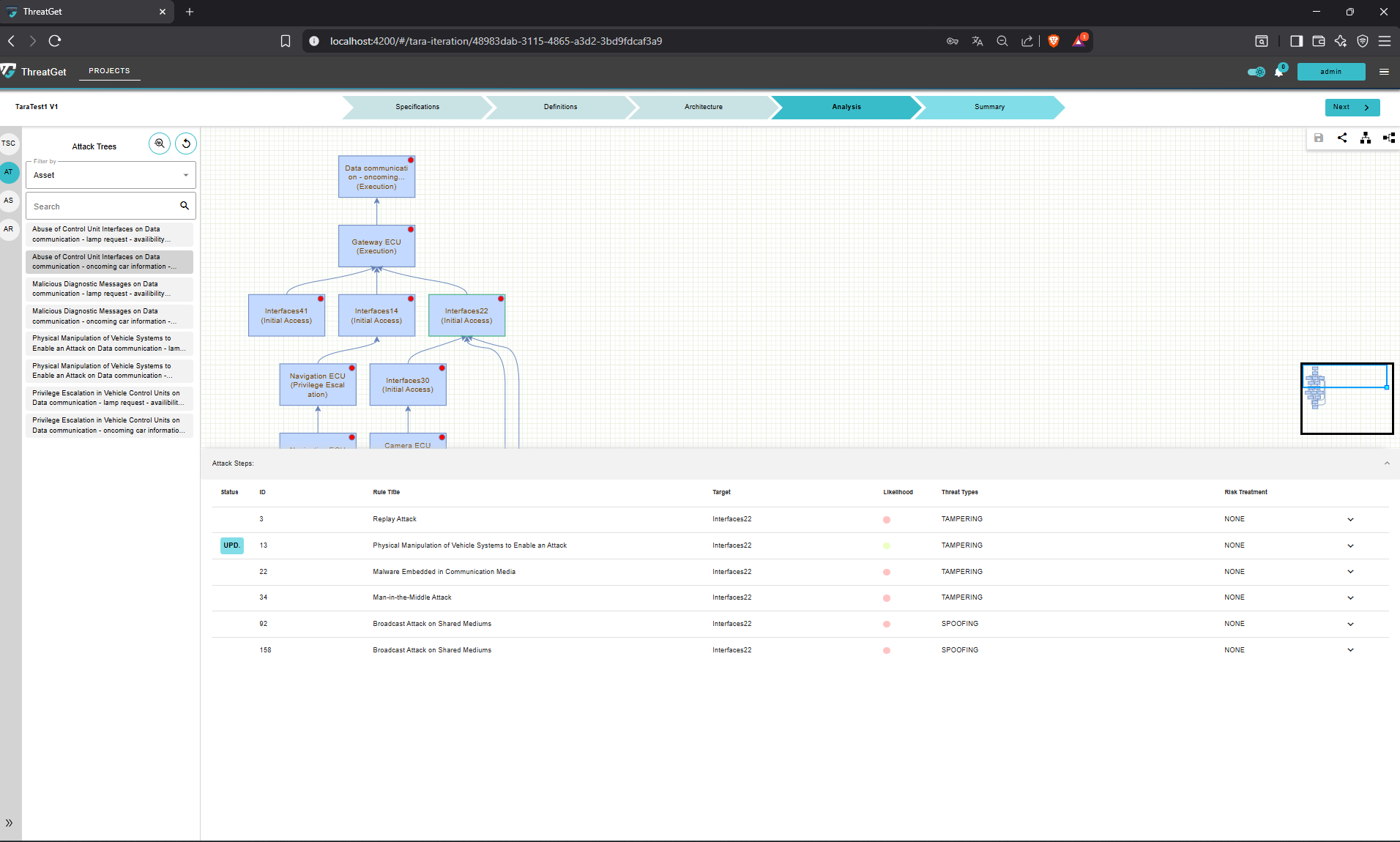The image size is (1400, 842).
Task: Select the Gateway ECU (Execution) node
Action: 376,247
